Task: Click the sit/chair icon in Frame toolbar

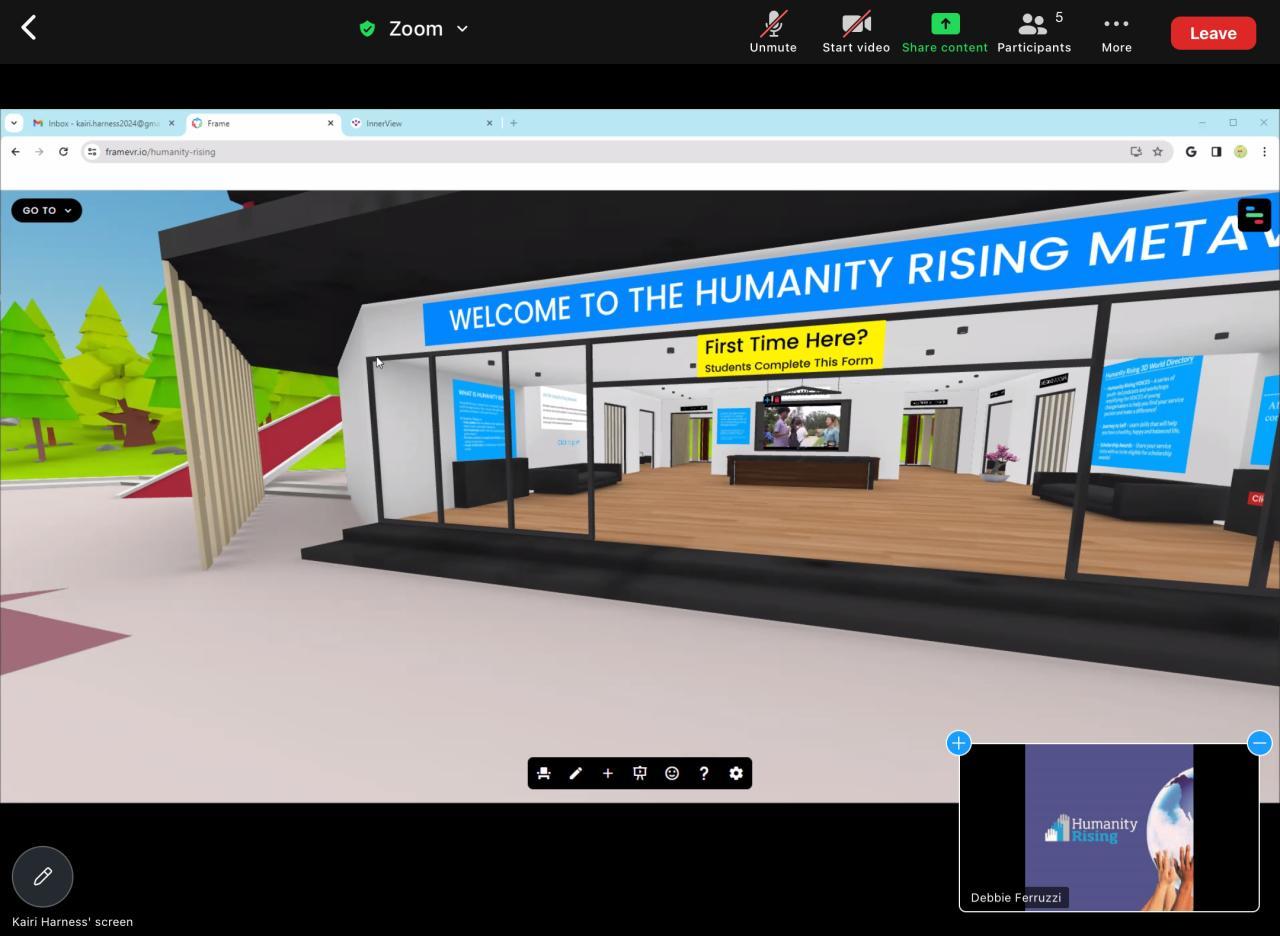Action: (x=544, y=773)
